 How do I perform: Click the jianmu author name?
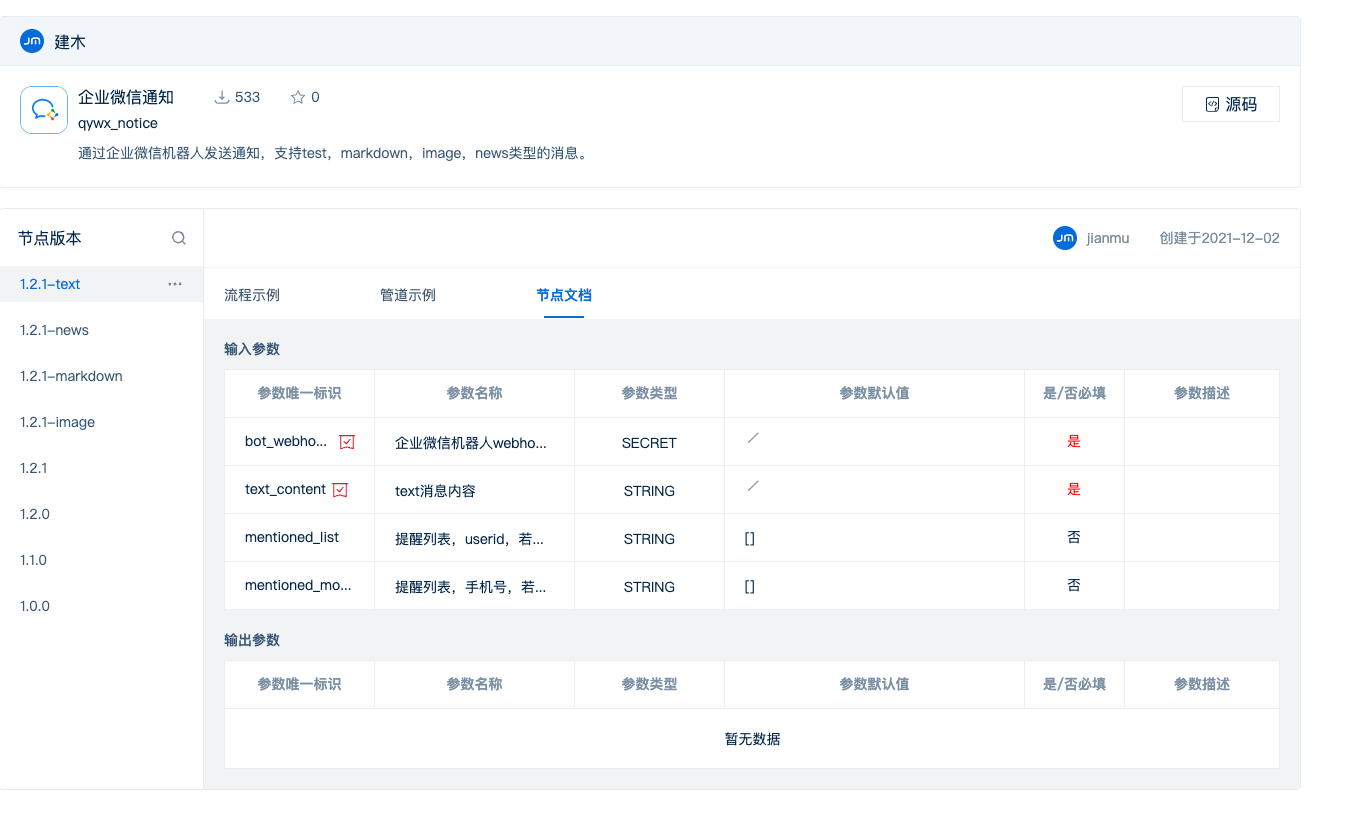pos(1108,238)
